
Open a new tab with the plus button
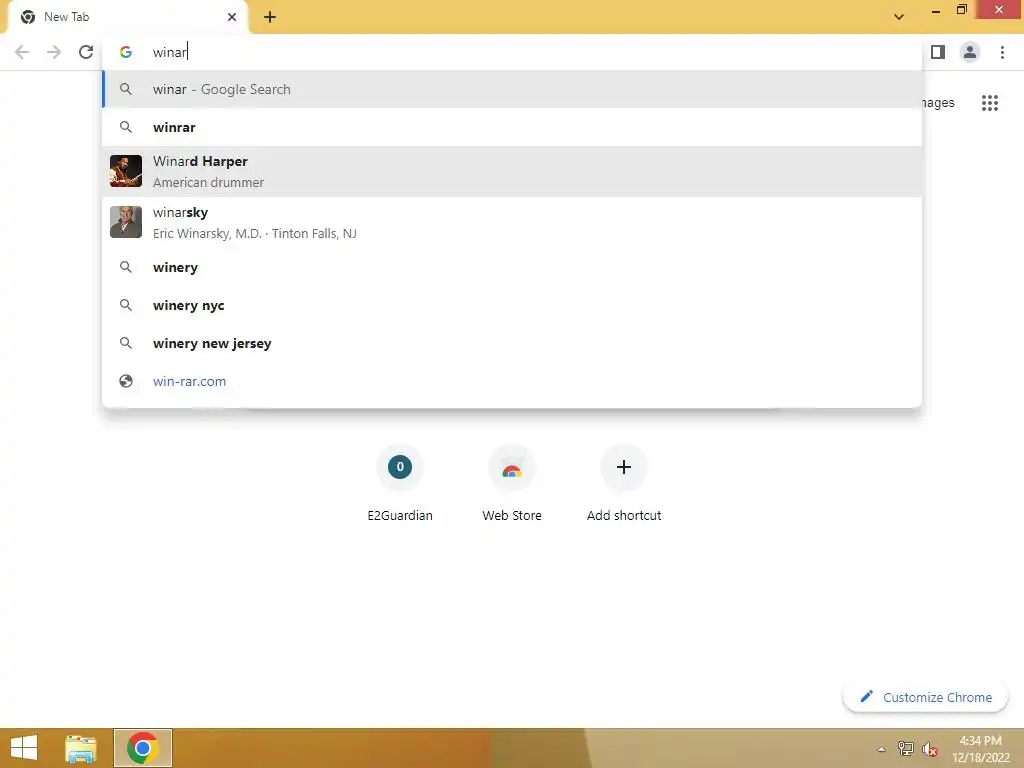pos(270,17)
